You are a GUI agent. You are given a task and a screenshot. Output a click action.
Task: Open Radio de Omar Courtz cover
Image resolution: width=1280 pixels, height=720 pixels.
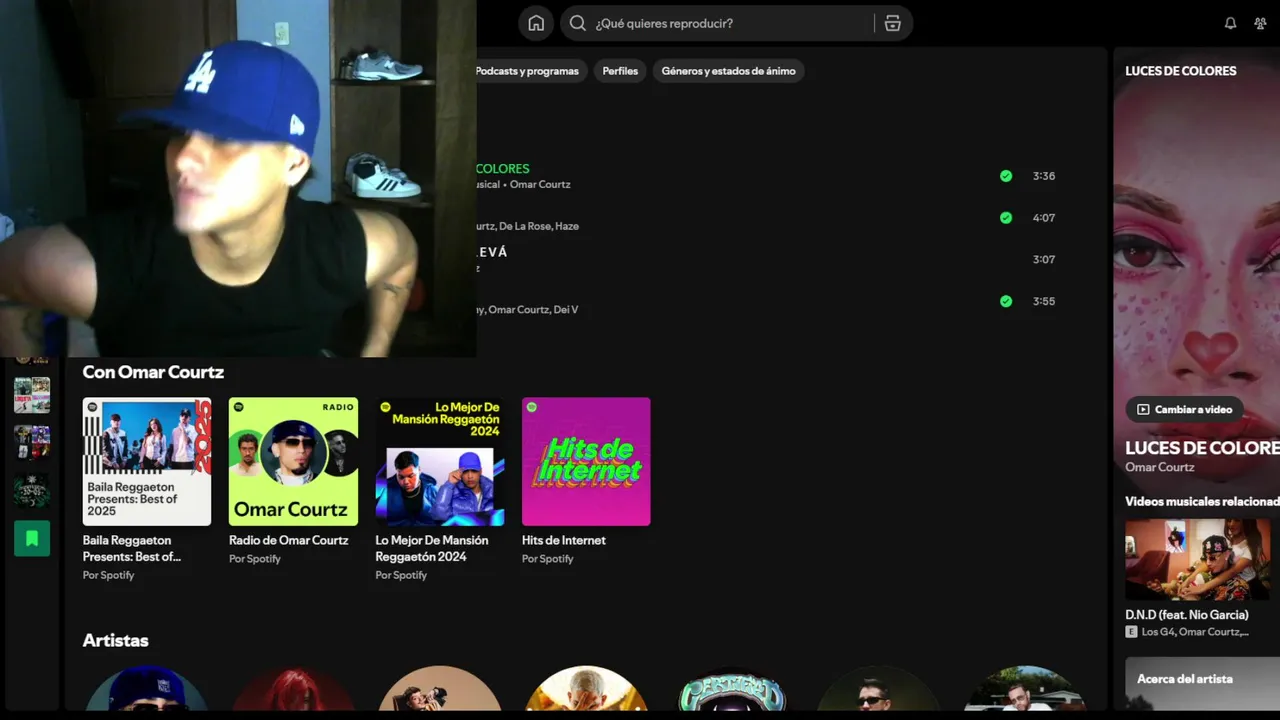coord(293,462)
